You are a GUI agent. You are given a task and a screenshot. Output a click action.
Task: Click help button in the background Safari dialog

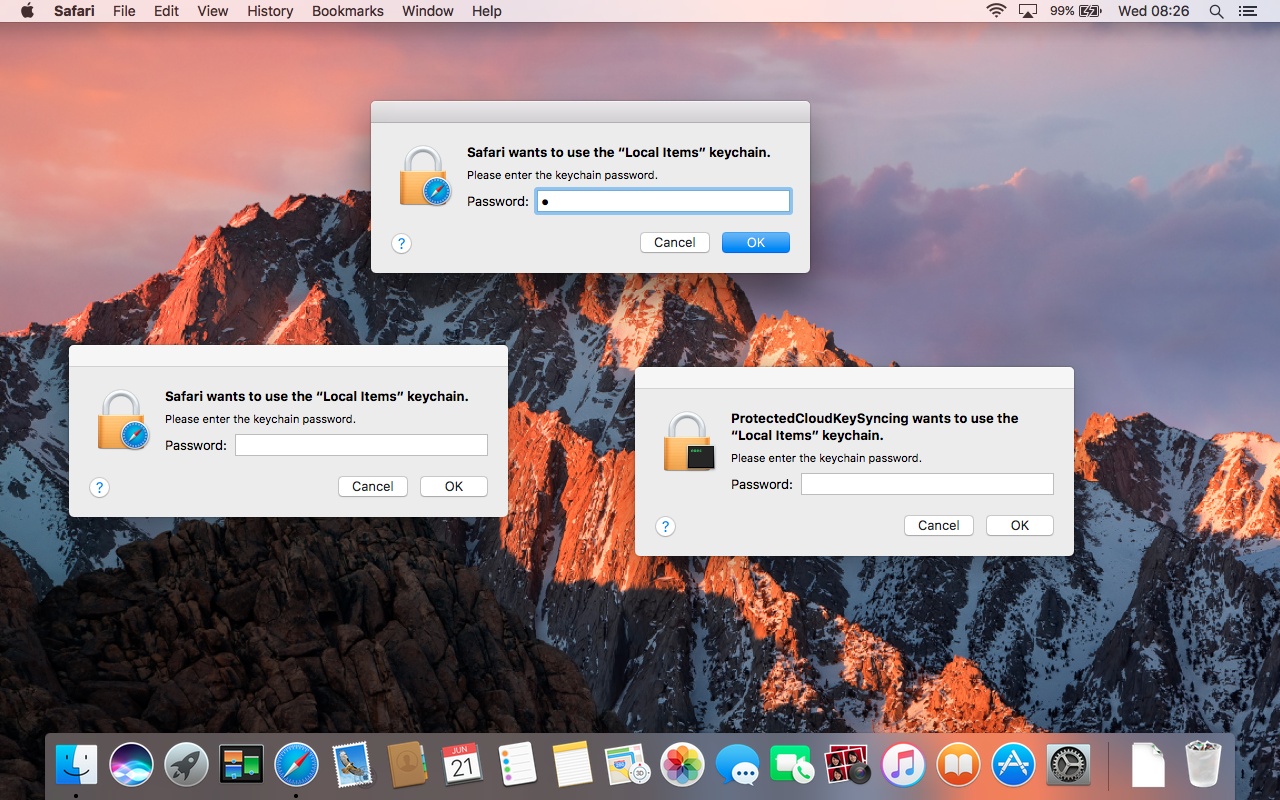pyautogui.click(x=99, y=487)
